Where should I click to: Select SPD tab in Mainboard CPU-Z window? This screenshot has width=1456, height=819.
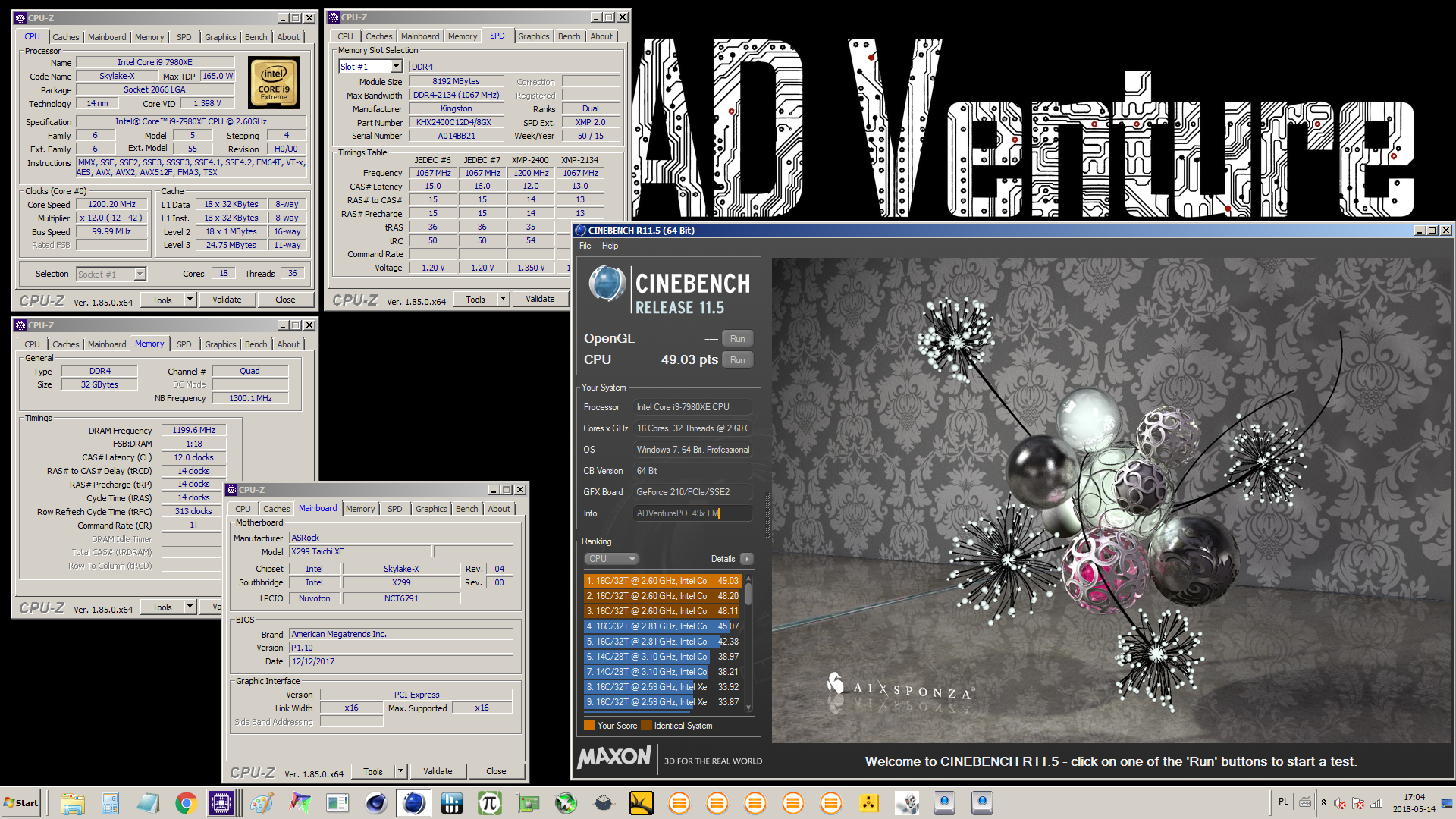(395, 509)
